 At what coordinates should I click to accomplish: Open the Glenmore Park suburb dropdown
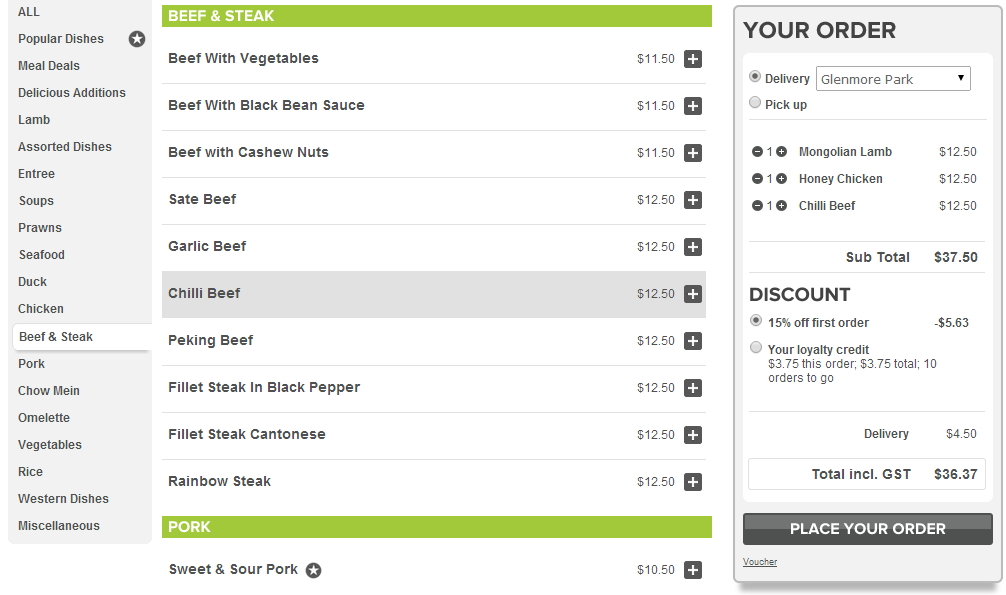(893, 79)
